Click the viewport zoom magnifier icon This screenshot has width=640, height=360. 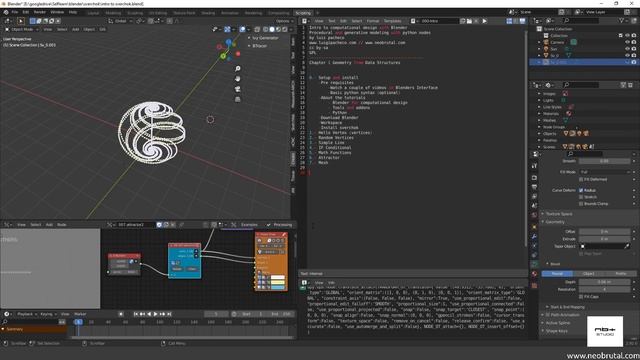click(x=238, y=69)
